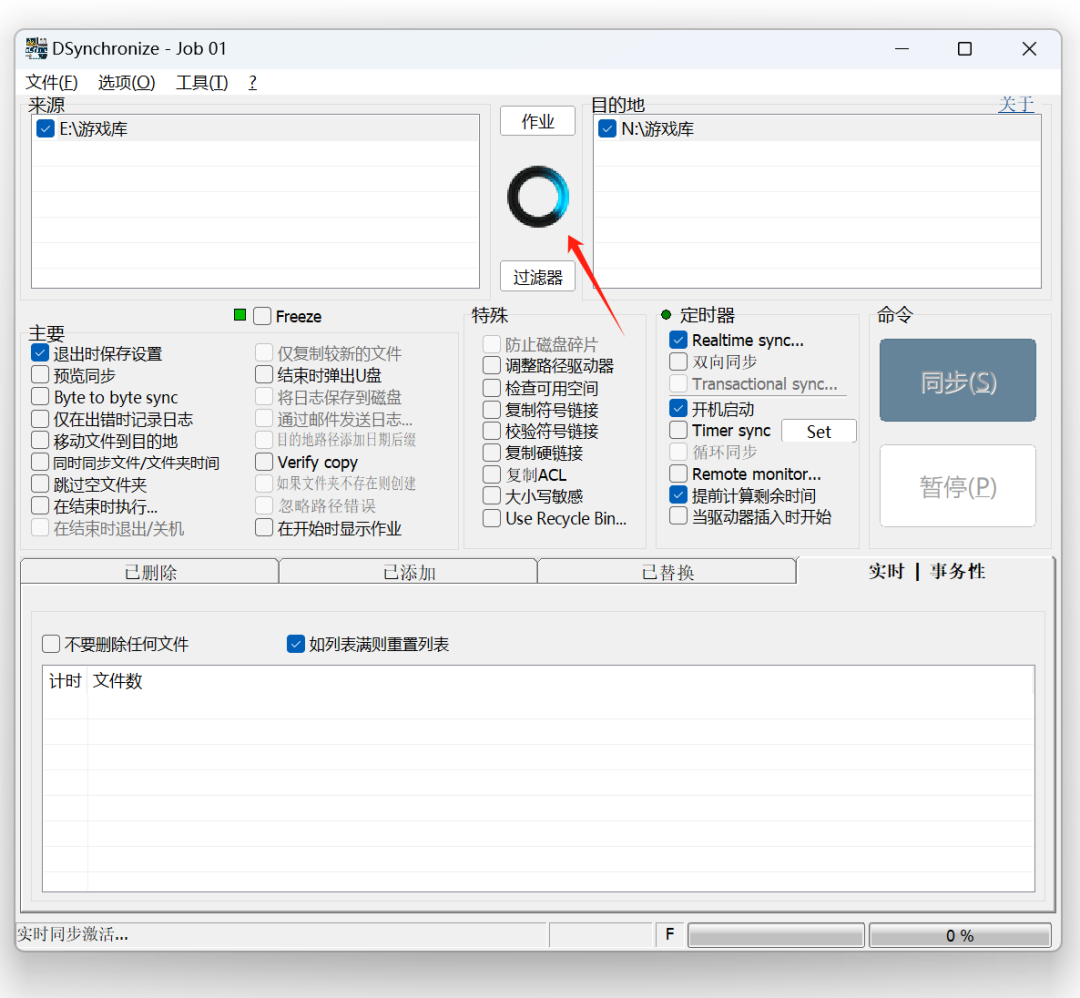Click the 过滤器 button

point(538,277)
